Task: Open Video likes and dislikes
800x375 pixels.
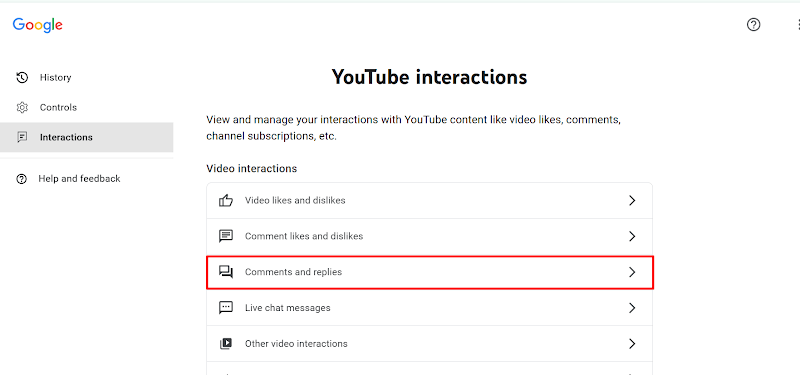Action: 430,201
